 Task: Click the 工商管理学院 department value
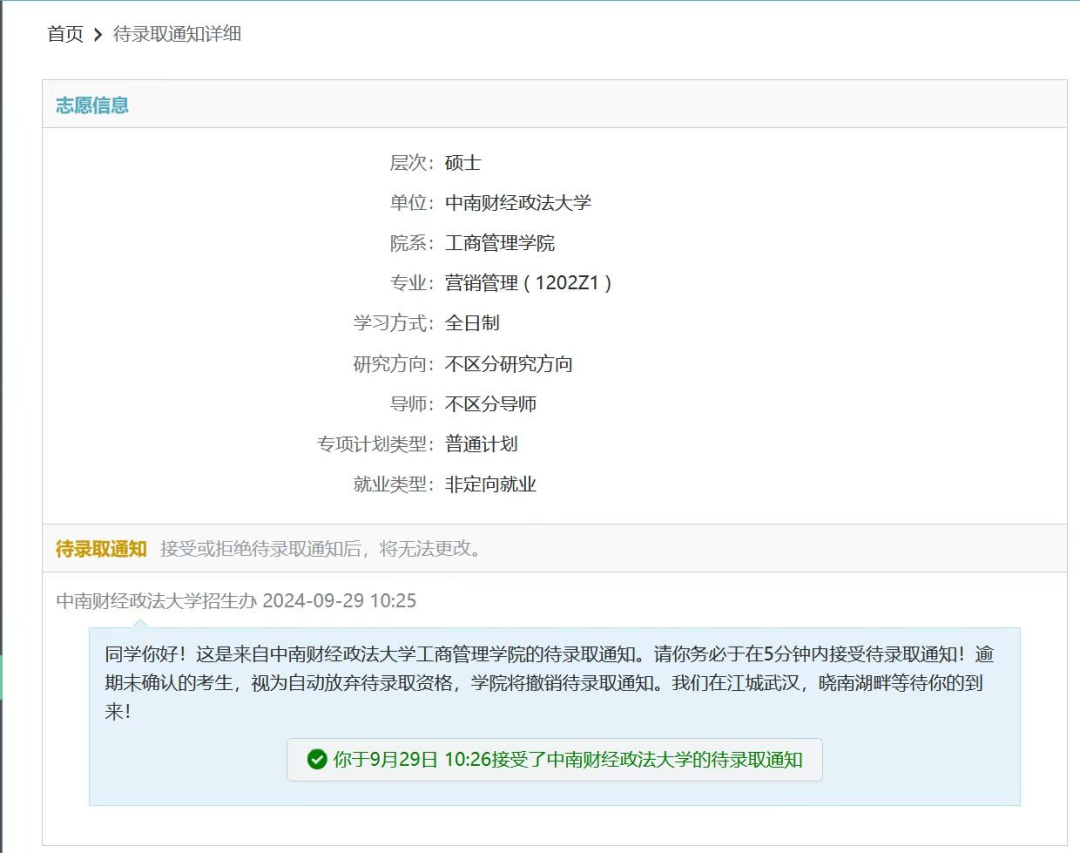click(499, 243)
